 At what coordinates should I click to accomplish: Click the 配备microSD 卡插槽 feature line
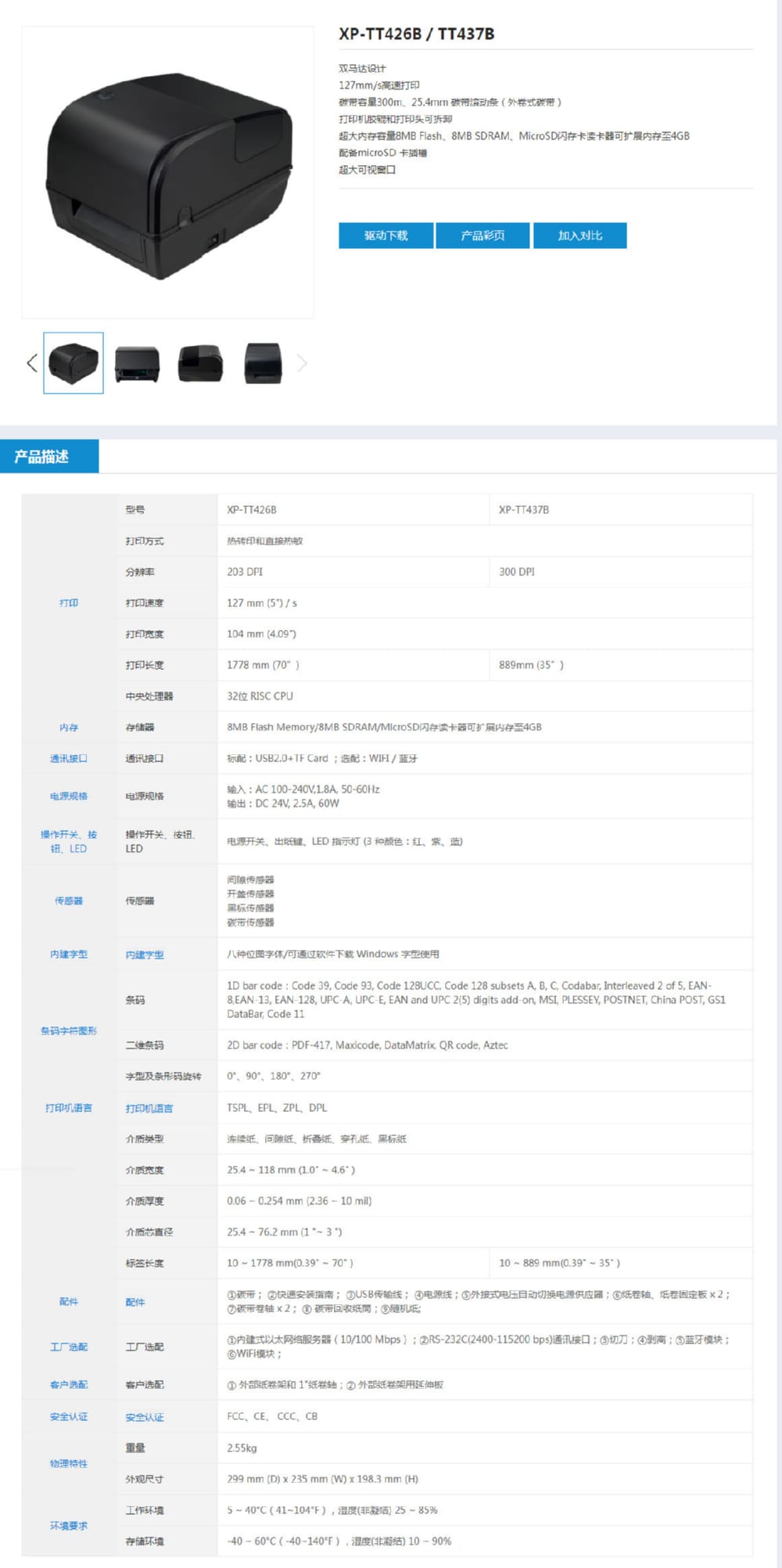coord(382,153)
